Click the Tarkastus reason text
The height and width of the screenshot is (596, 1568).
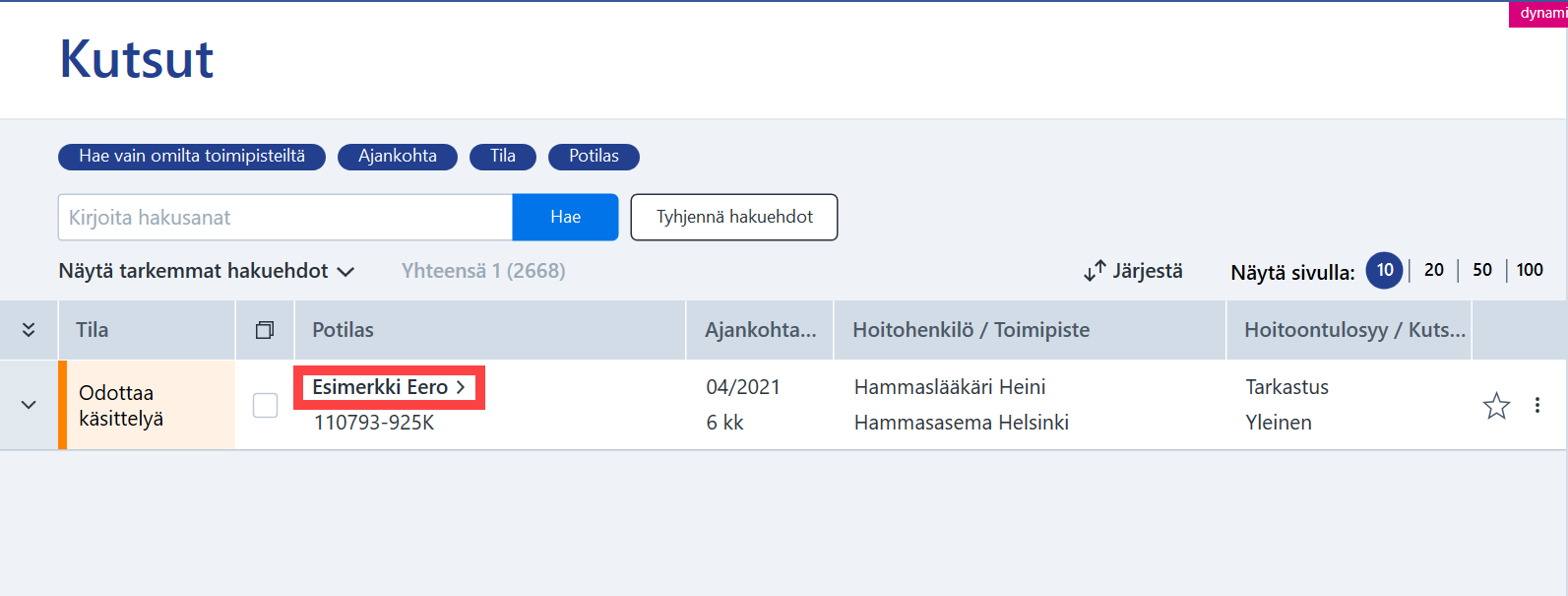tap(1286, 387)
